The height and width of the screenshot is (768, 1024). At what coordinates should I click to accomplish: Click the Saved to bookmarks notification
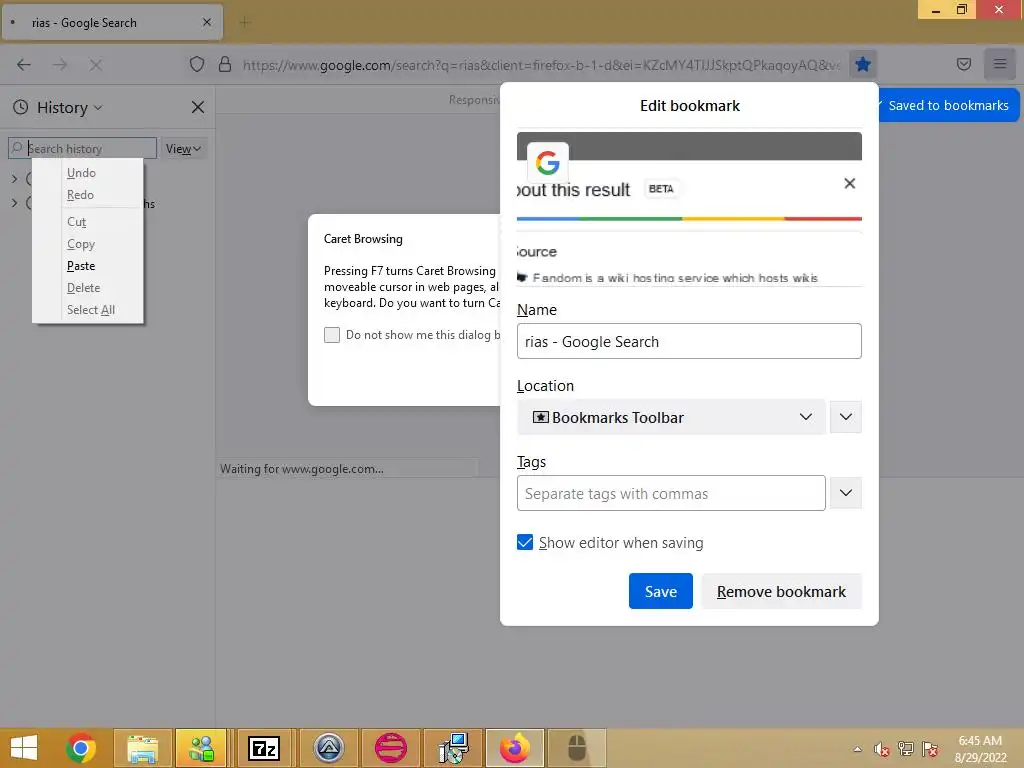(x=948, y=105)
